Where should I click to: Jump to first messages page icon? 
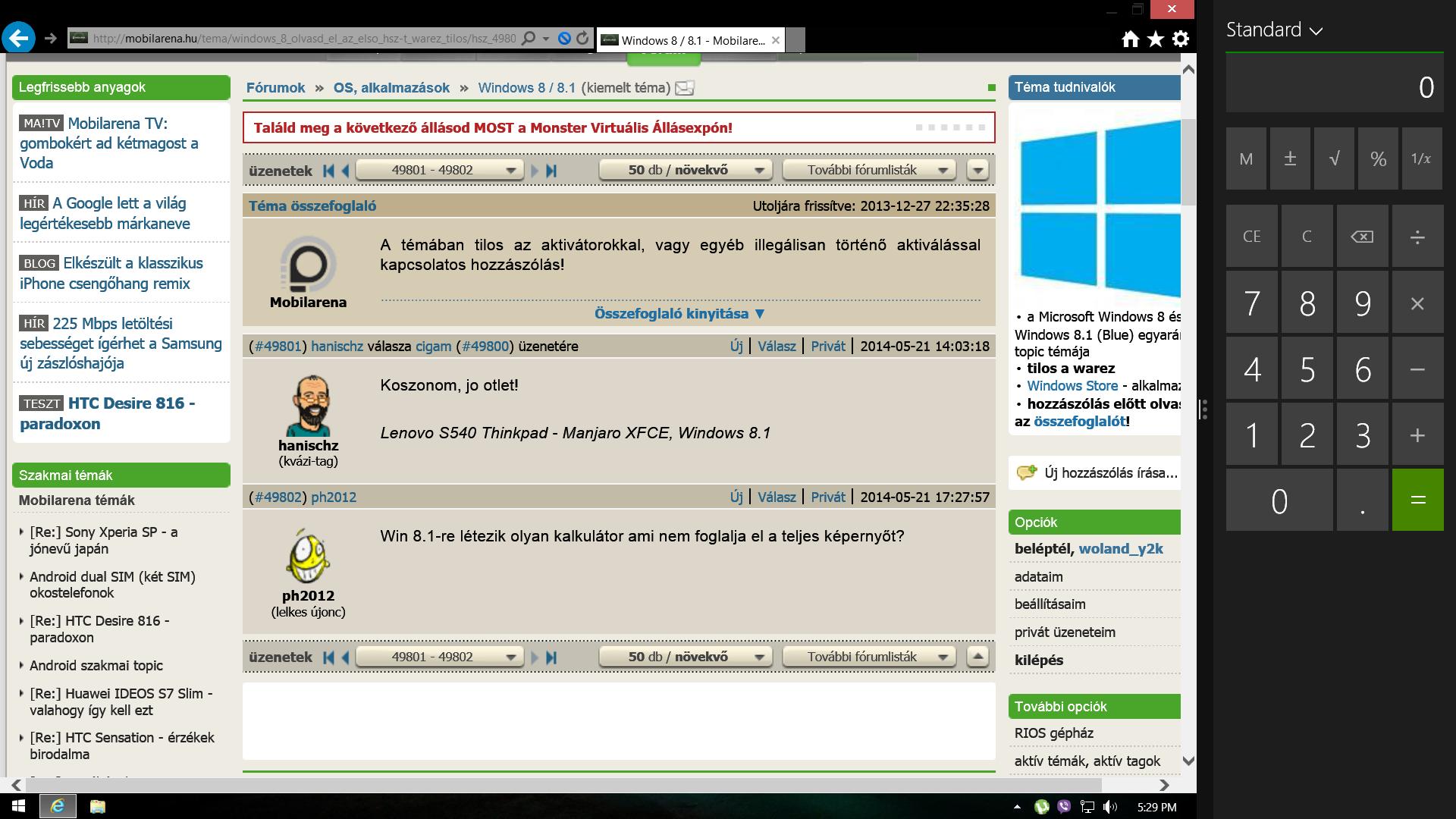point(328,171)
